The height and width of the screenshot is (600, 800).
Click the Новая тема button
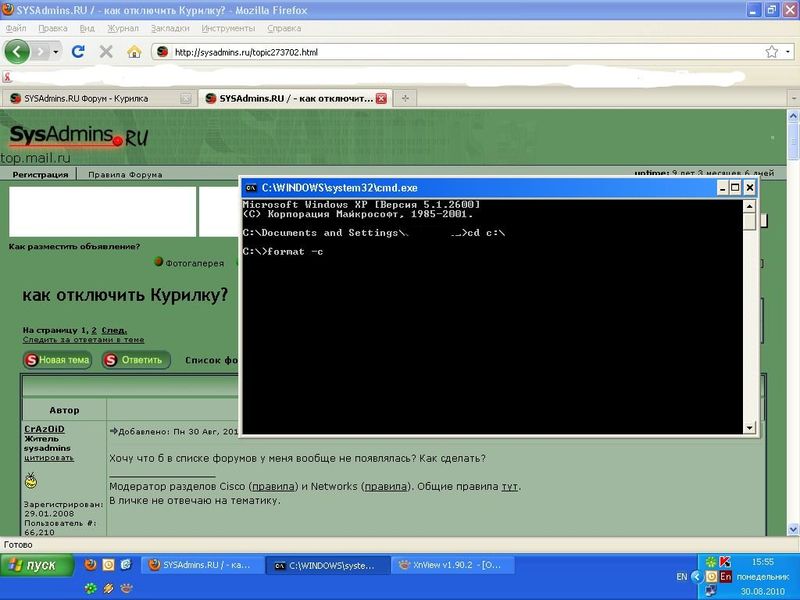(x=57, y=360)
